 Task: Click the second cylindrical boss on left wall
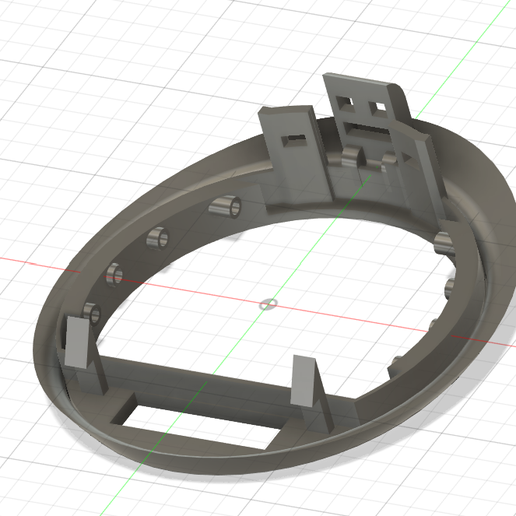pos(158,239)
